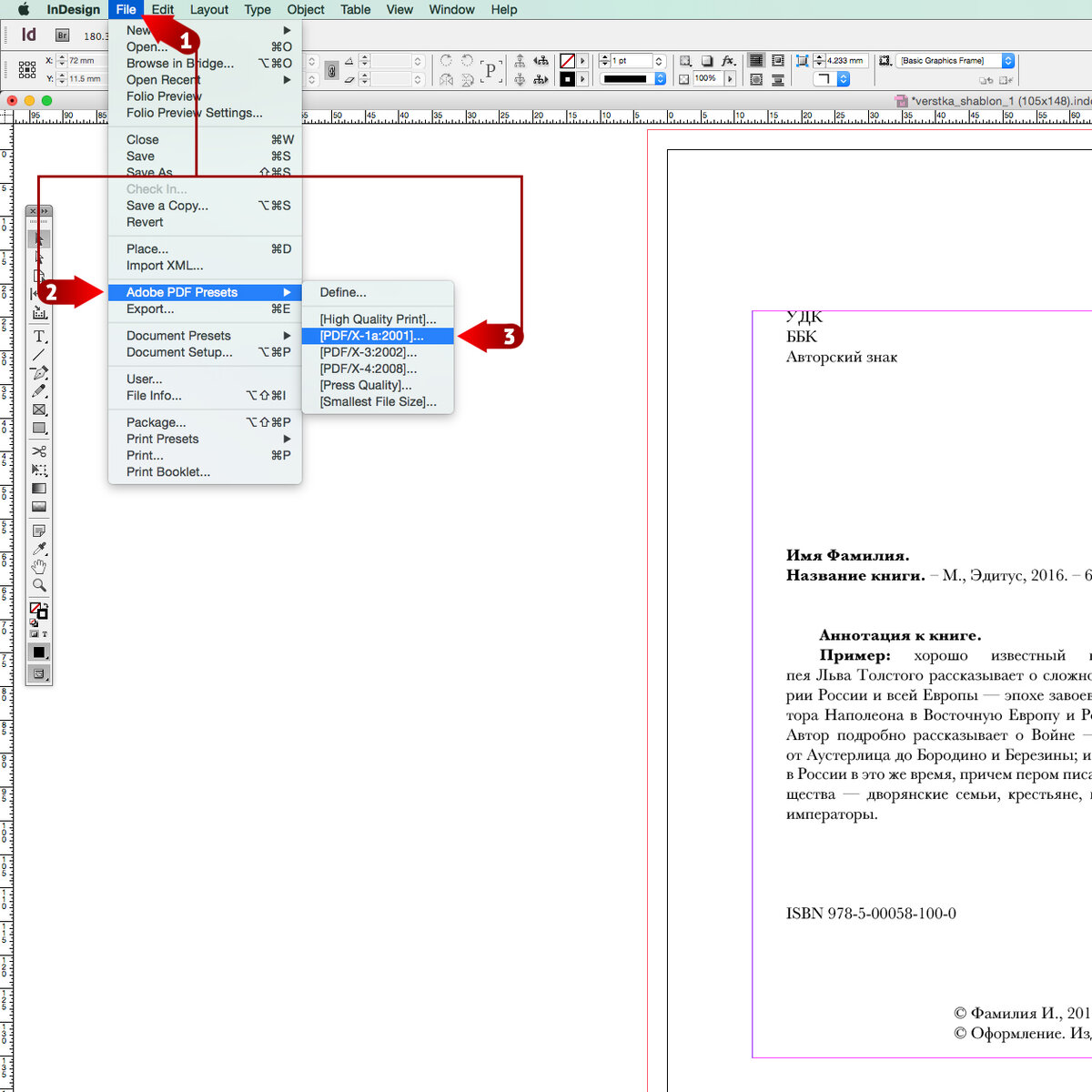Viewport: 1092px width, 1092px height.
Task: Click the verstka_shablon_1 document title tab
Action: click(x=995, y=100)
